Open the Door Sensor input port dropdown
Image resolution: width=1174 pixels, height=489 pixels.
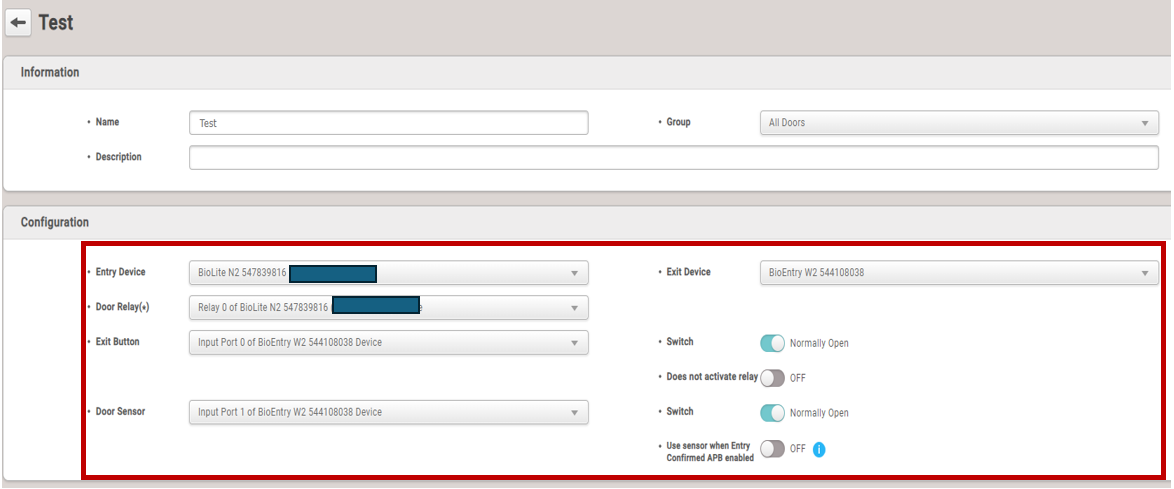(388, 412)
